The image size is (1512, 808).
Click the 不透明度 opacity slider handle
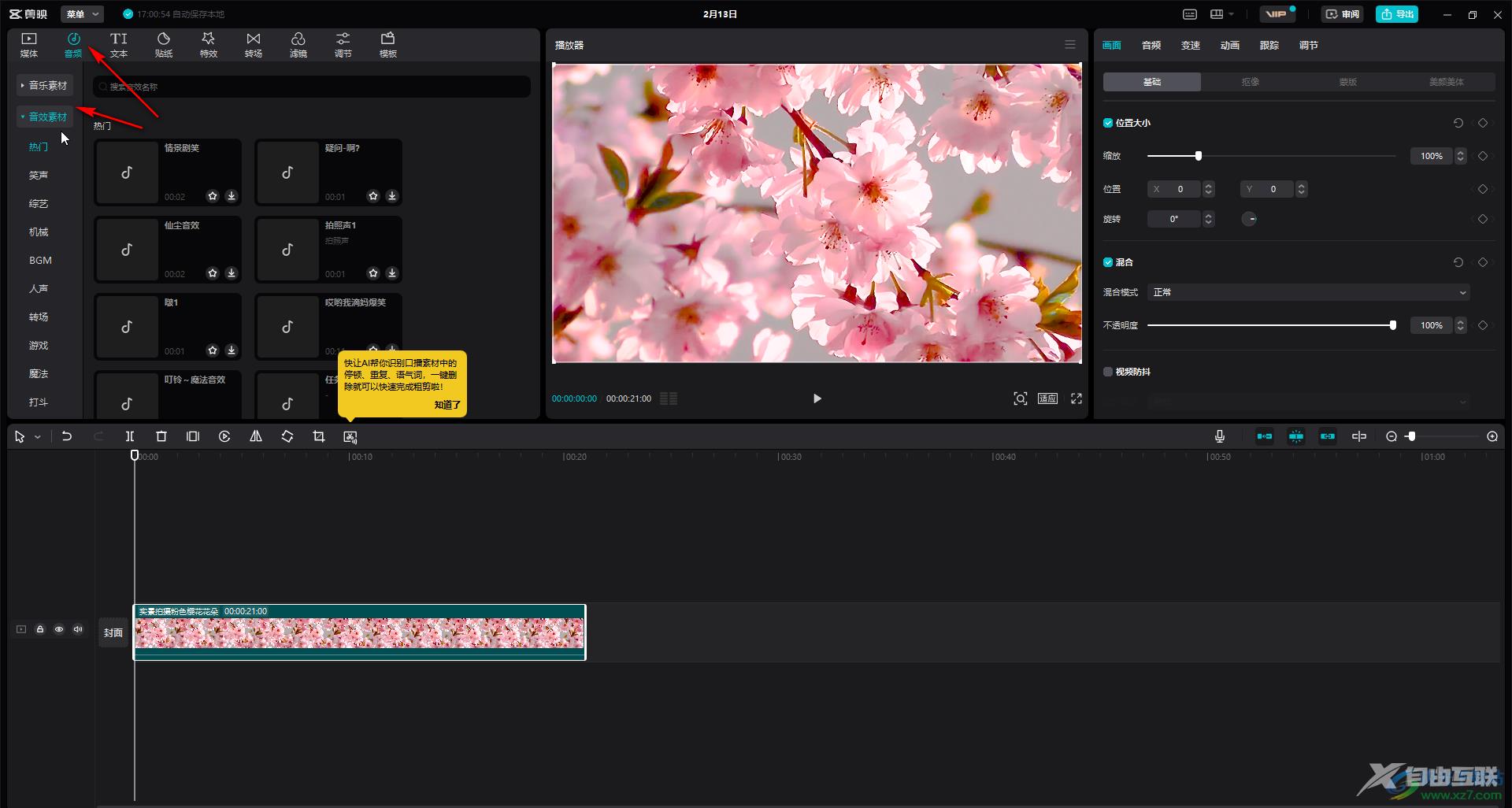(1393, 325)
